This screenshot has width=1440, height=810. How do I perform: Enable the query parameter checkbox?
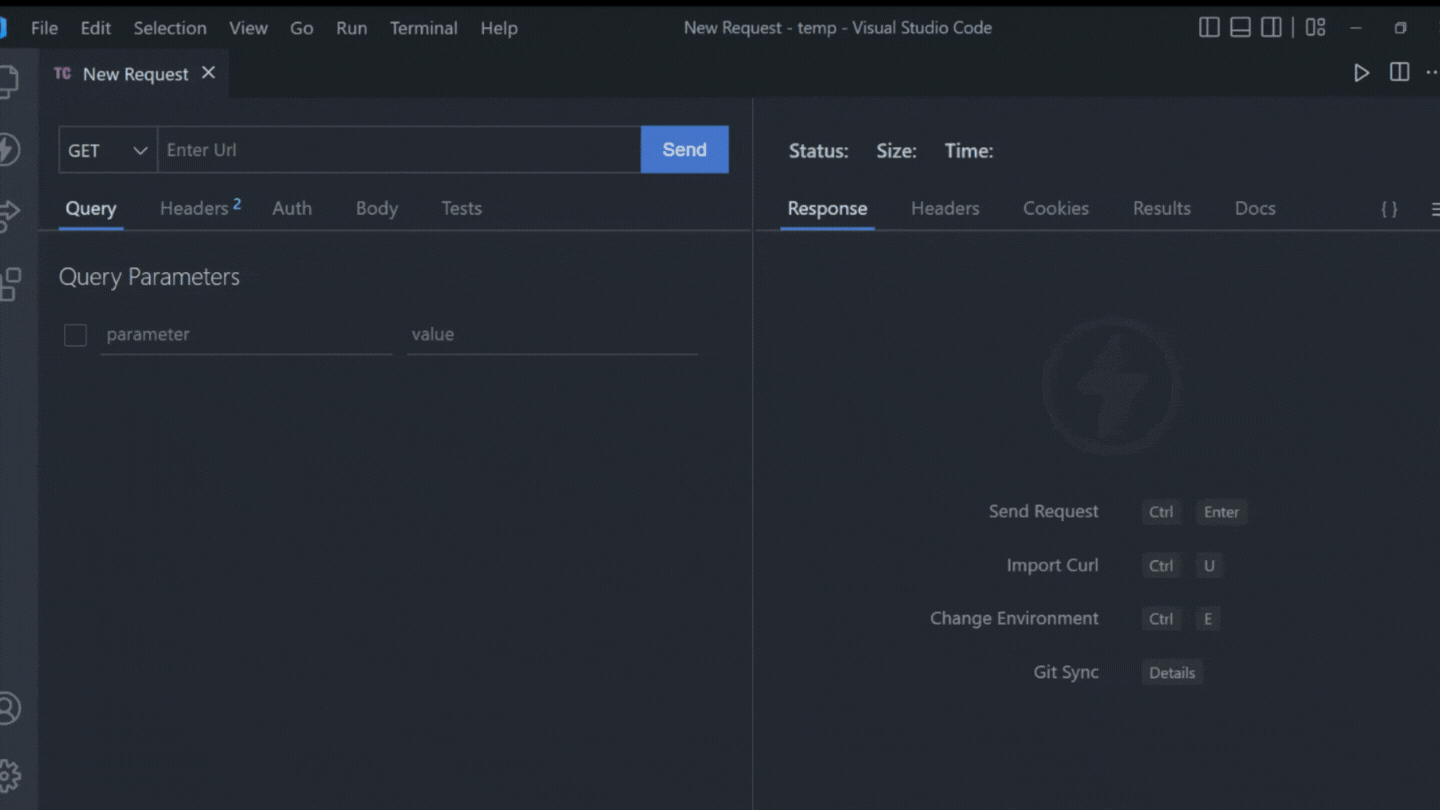(x=75, y=335)
